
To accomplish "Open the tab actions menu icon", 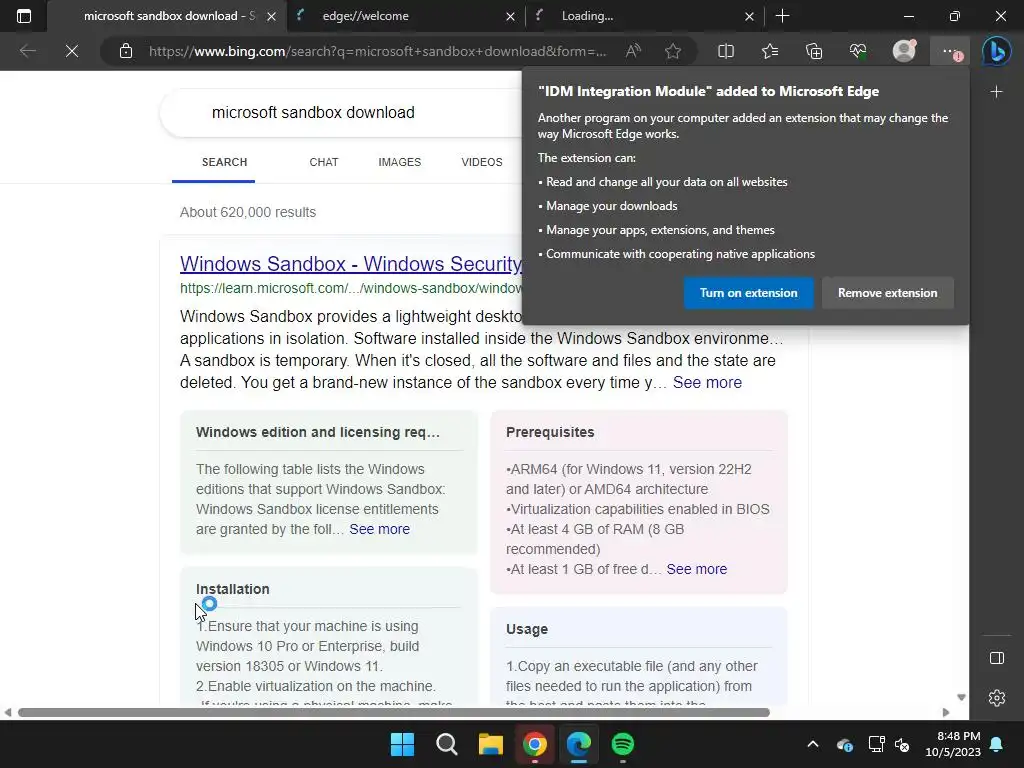I will click(x=24, y=16).
